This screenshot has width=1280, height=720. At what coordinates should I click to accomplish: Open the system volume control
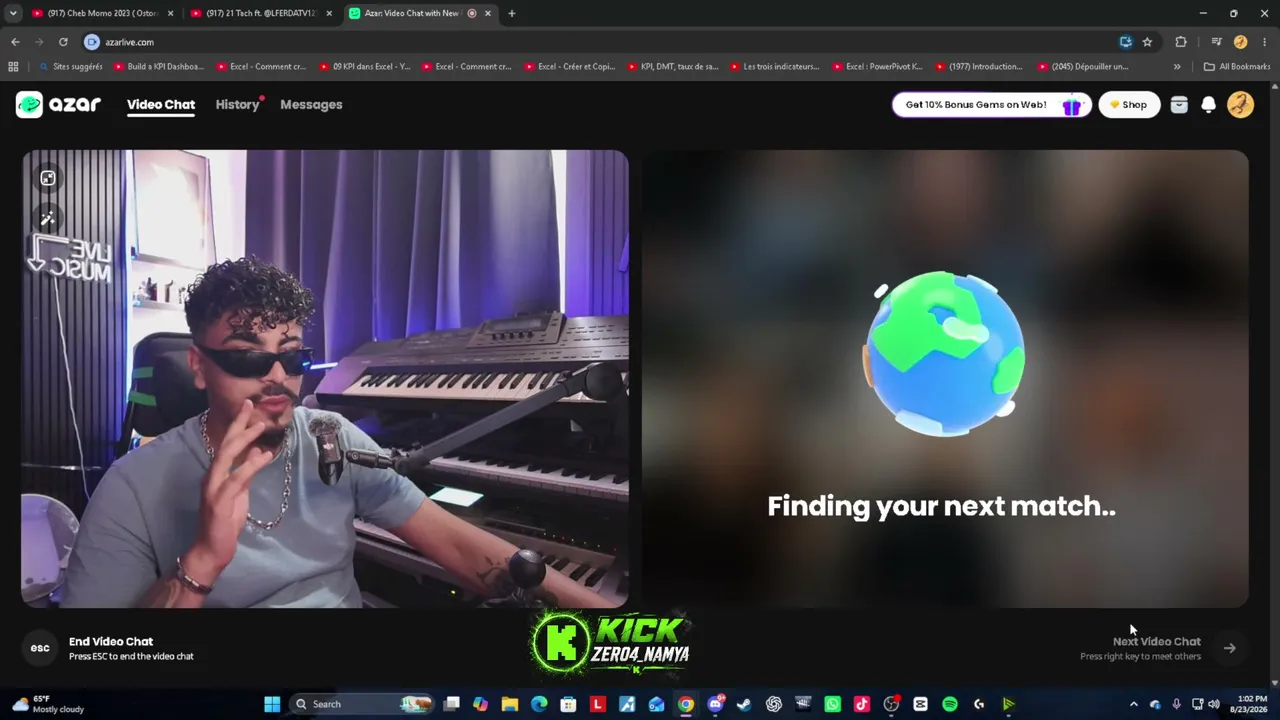1214,704
